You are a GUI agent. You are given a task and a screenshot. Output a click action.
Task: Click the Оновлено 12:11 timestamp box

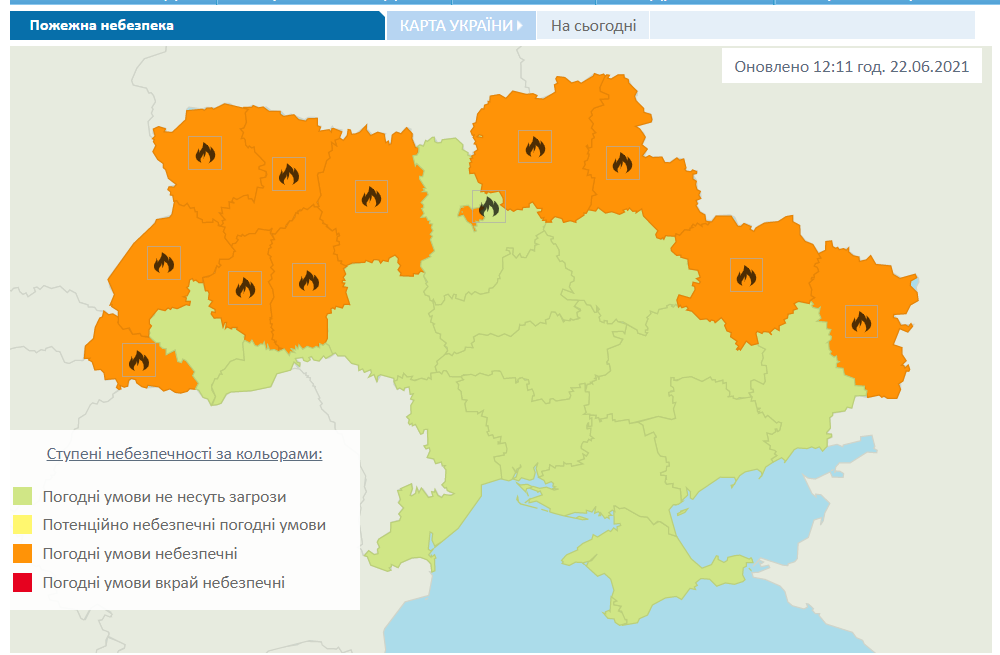click(x=852, y=66)
